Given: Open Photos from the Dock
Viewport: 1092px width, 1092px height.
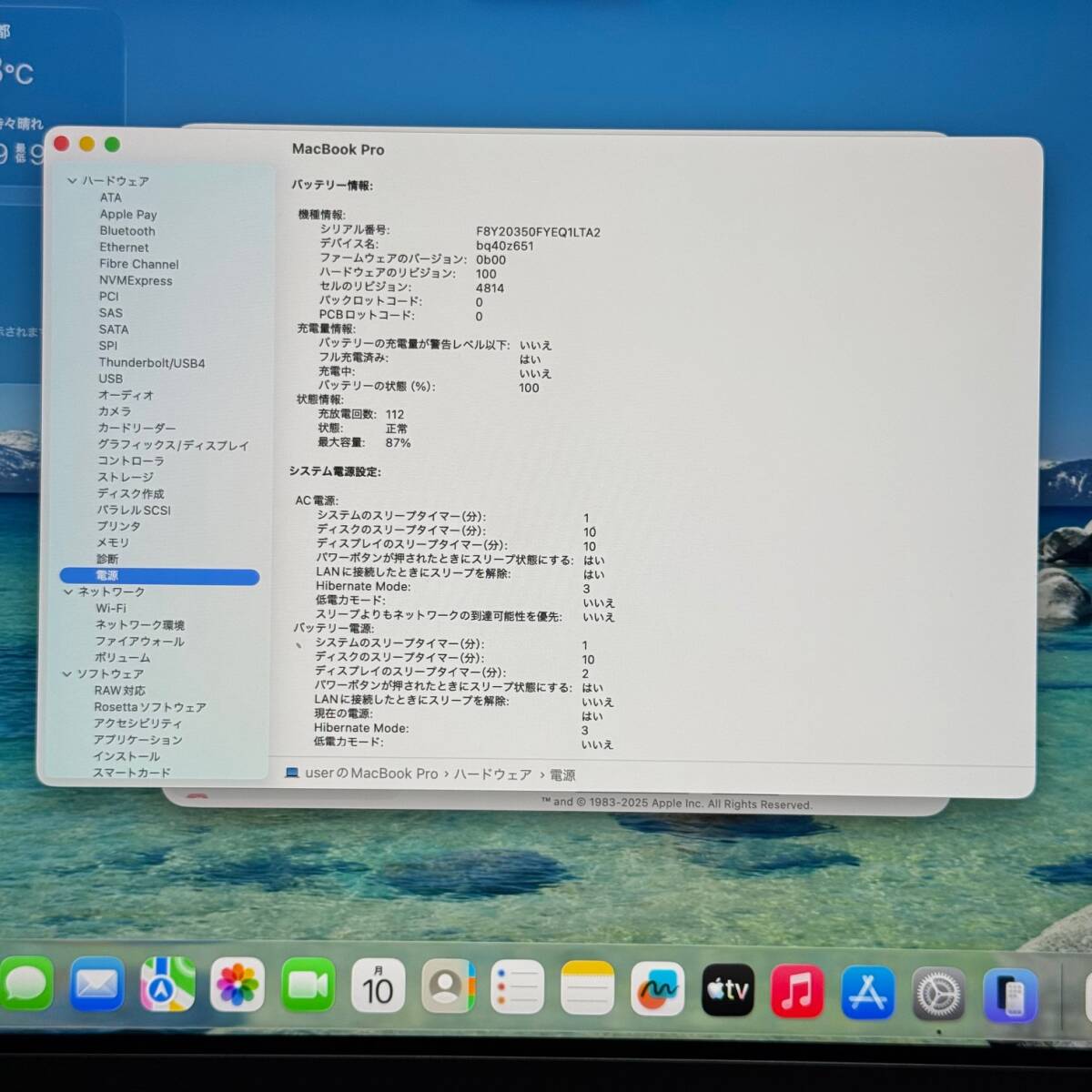Looking at the screenshot, I should pyautogui.click(x=238, y=986).
